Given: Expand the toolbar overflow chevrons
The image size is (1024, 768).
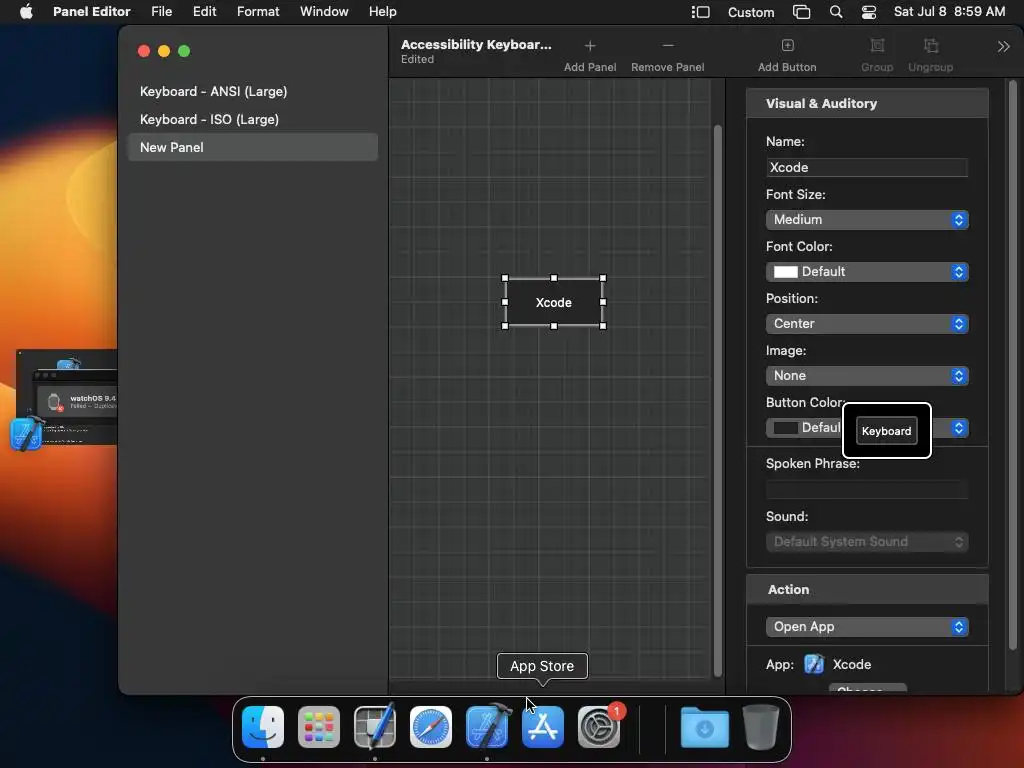Looking at the screenshot, I should pos(1003,46).
